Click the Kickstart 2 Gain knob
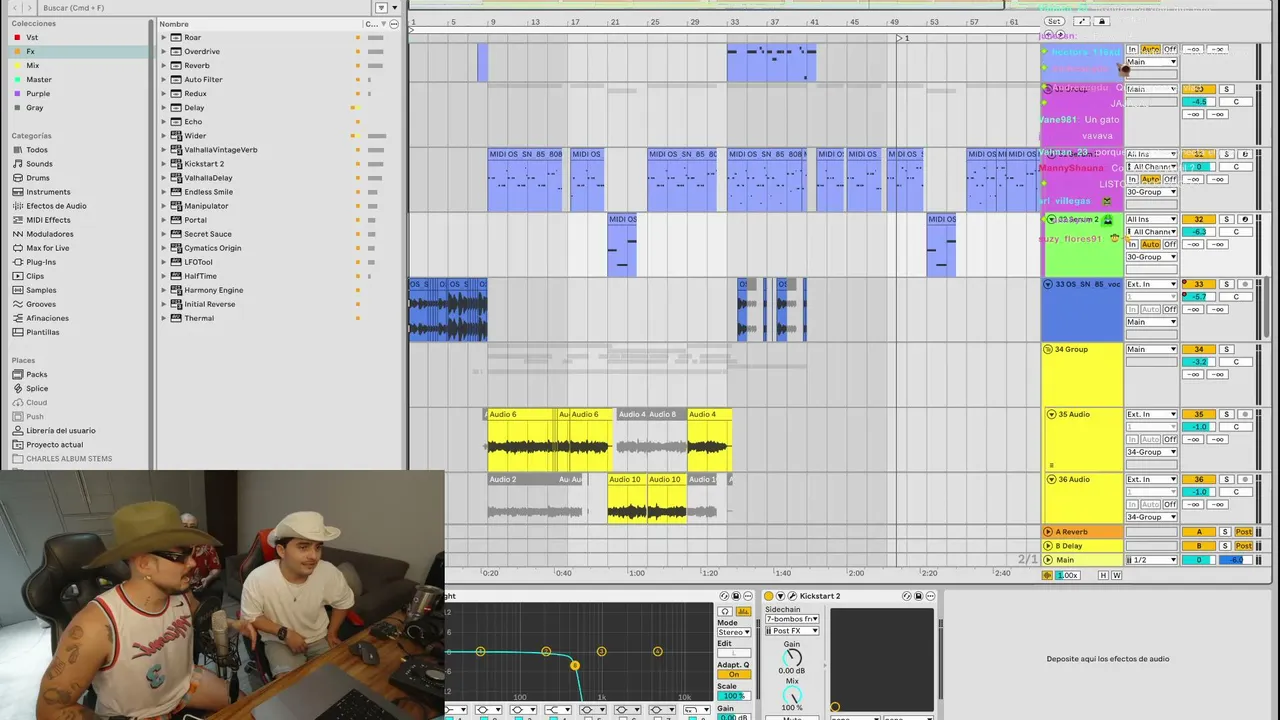 point(792,658)
